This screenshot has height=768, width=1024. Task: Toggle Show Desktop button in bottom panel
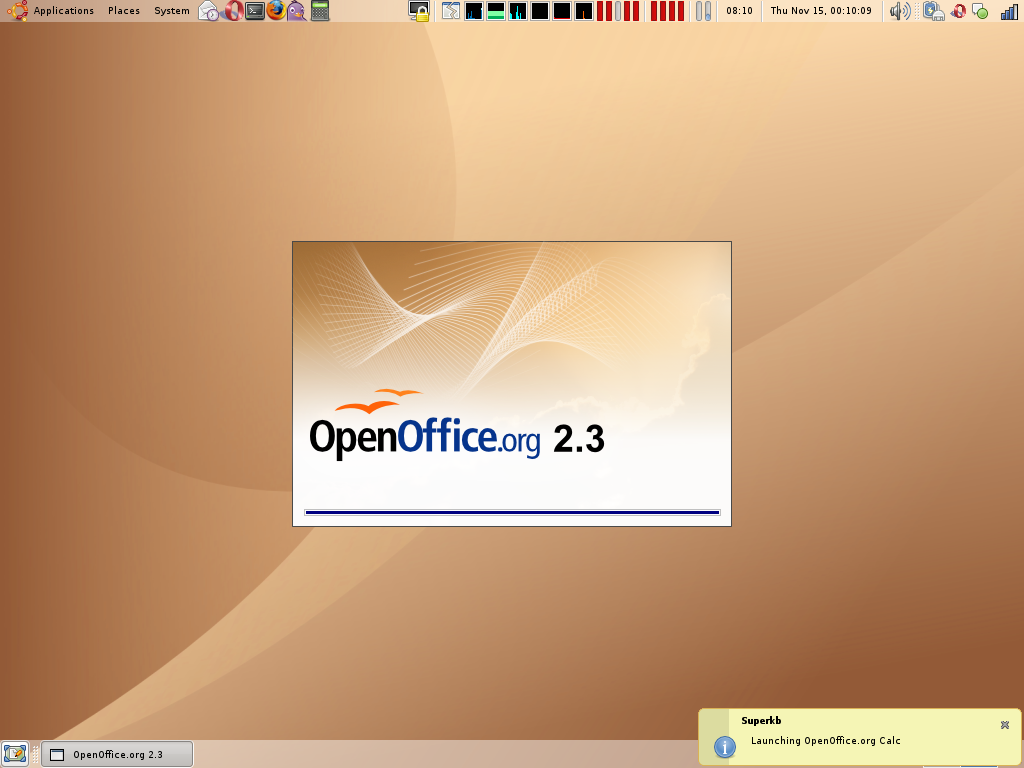tap(15, 754)
